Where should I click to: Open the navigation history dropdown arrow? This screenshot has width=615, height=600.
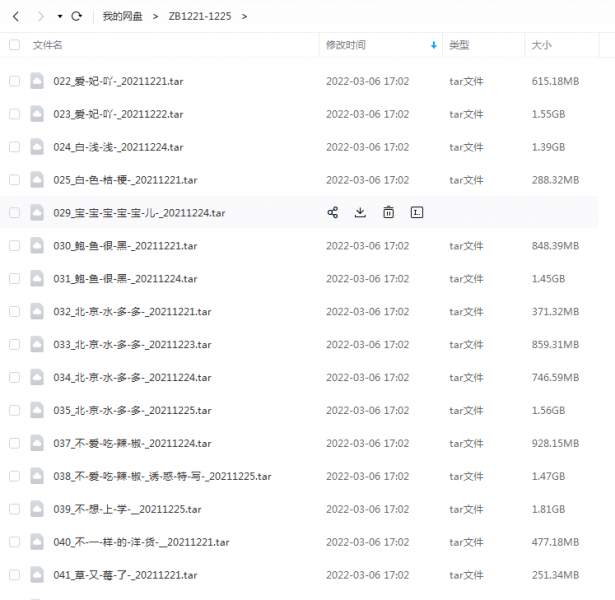pos(59,17)
